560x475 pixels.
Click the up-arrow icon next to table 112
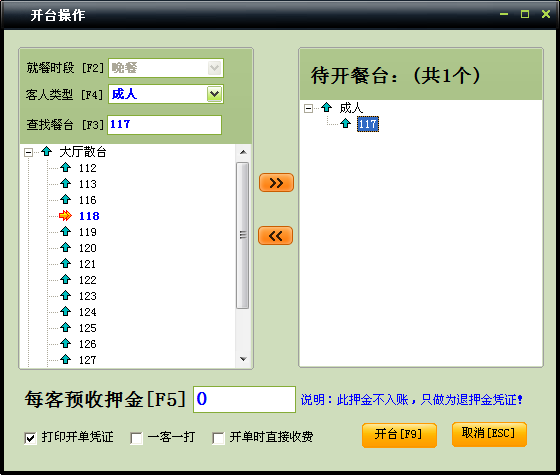pos(65,168)
